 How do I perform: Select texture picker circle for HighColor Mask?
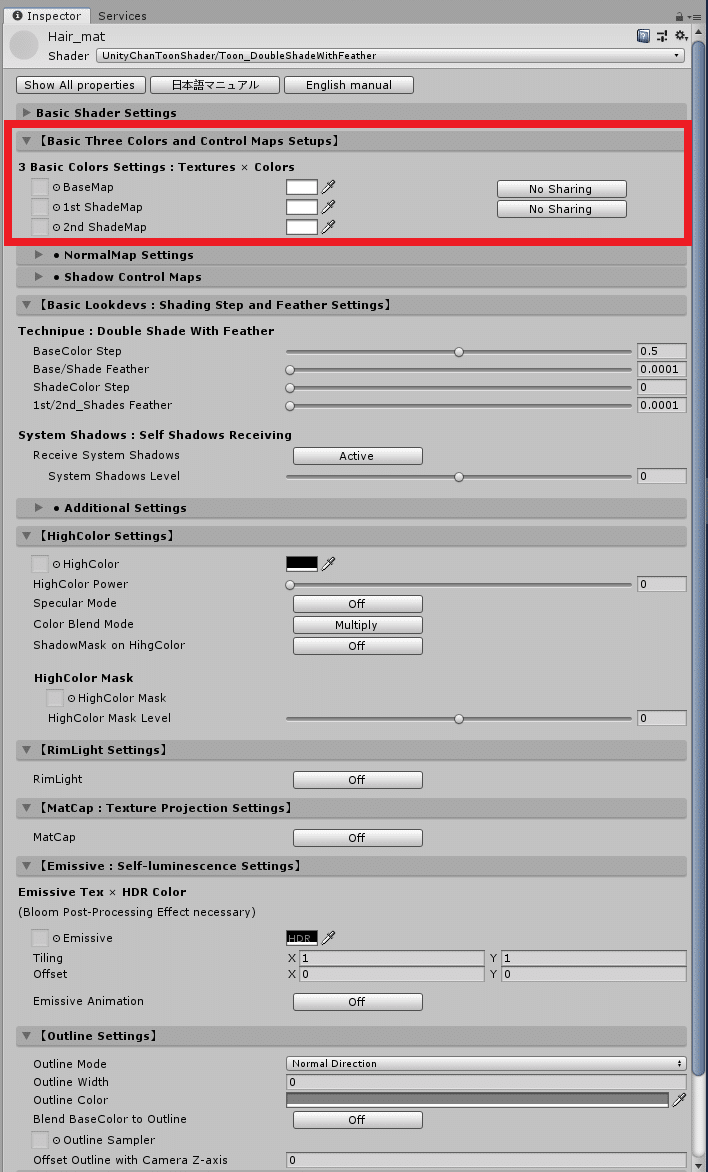pos(72,698)
